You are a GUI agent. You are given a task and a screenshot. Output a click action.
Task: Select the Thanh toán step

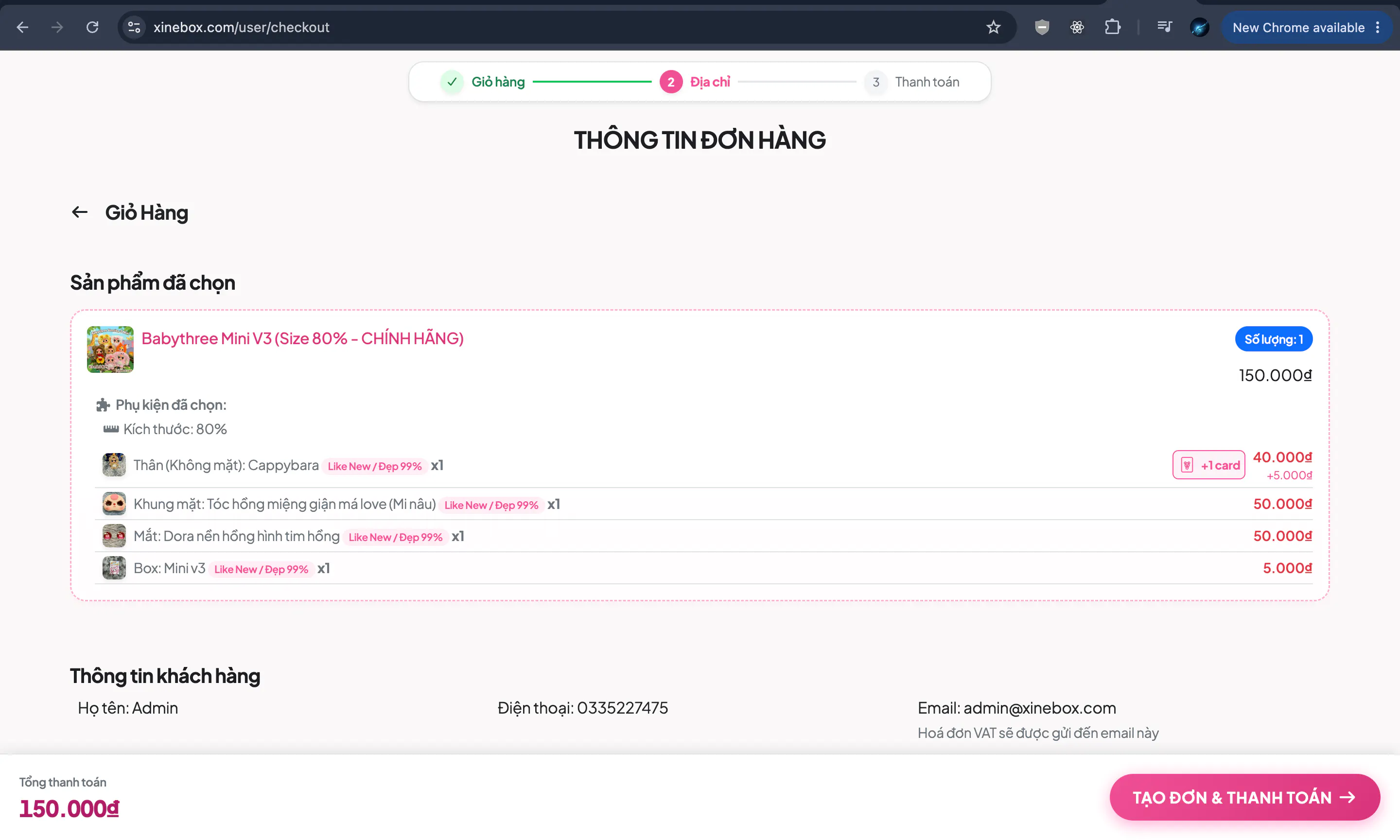927,82
